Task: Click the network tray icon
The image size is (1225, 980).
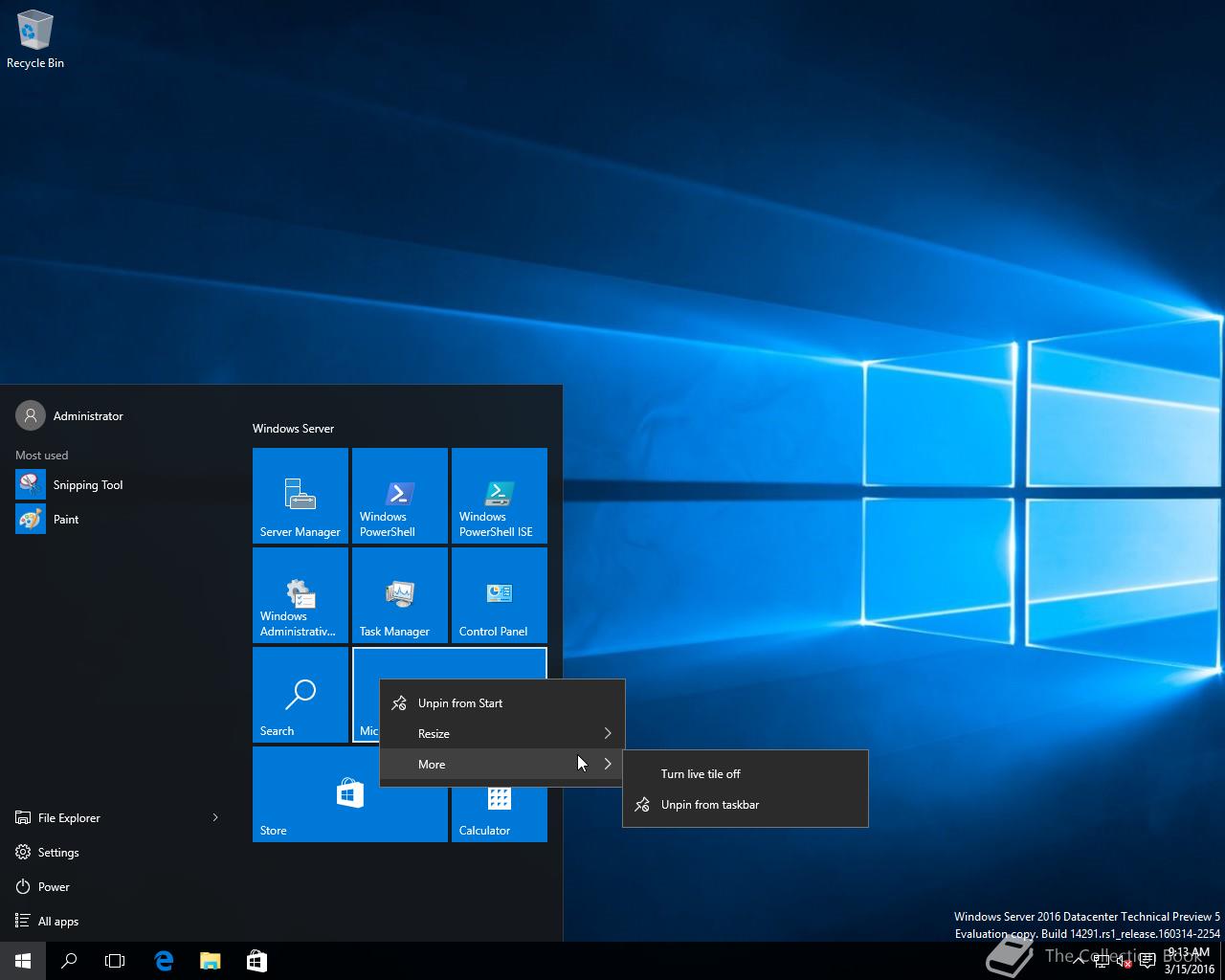Action: (1102, 961)
